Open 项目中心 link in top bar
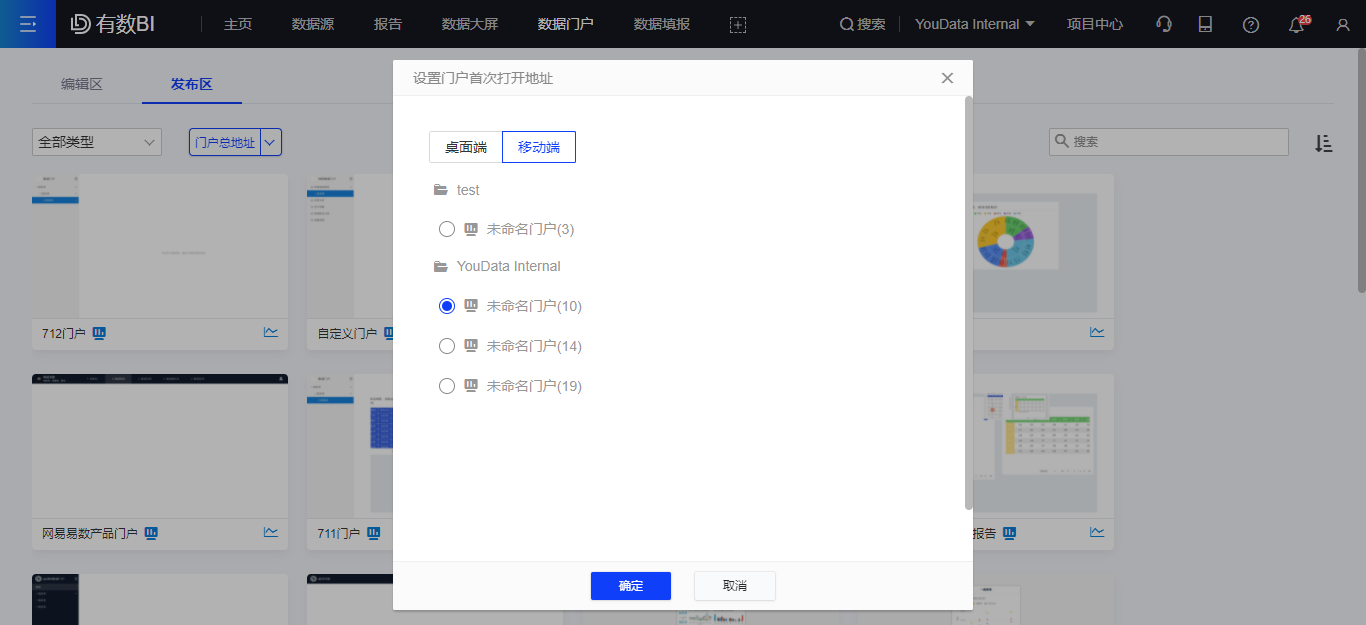 pyautogui.click(x=1095, y=24)
